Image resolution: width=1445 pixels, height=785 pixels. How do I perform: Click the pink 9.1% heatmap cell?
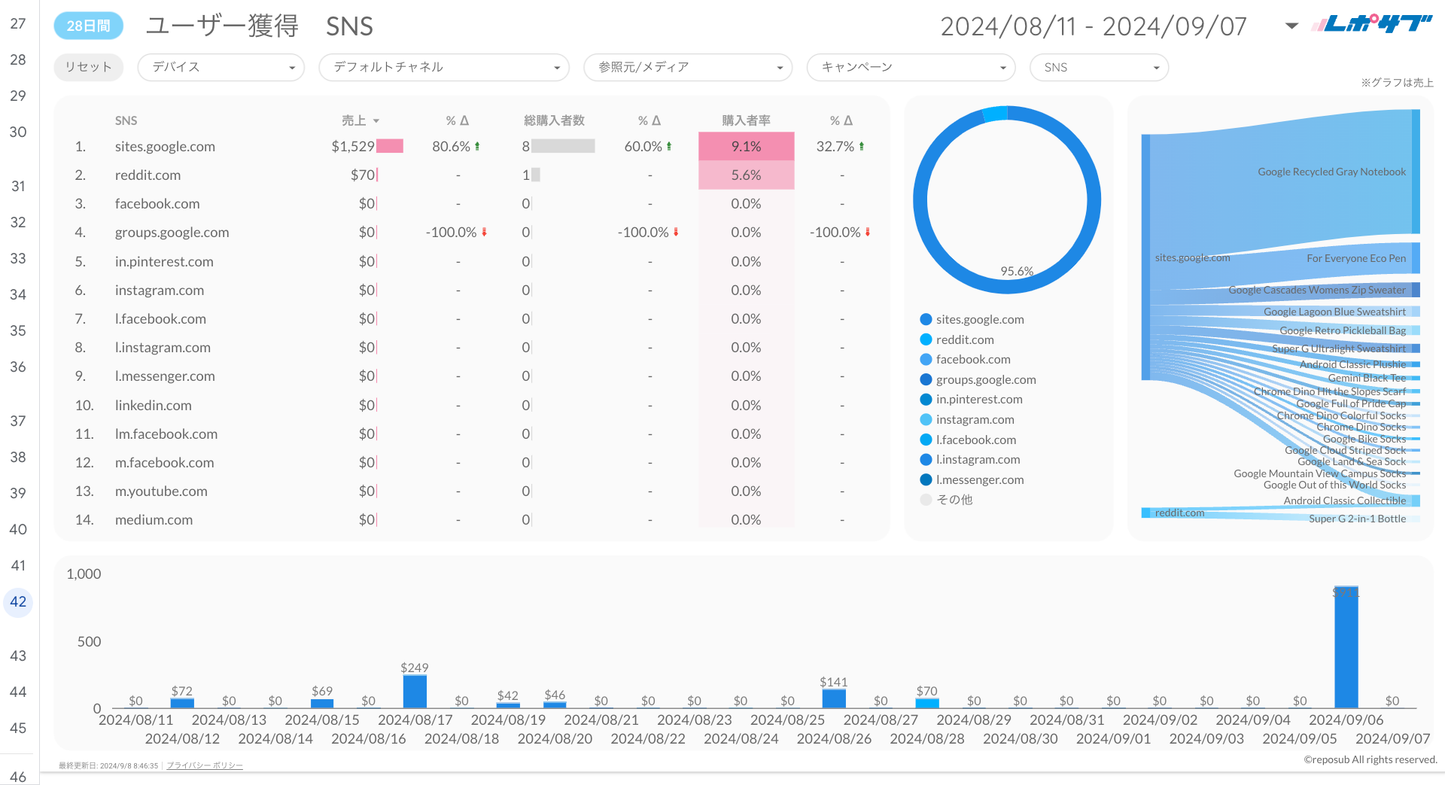746,147
